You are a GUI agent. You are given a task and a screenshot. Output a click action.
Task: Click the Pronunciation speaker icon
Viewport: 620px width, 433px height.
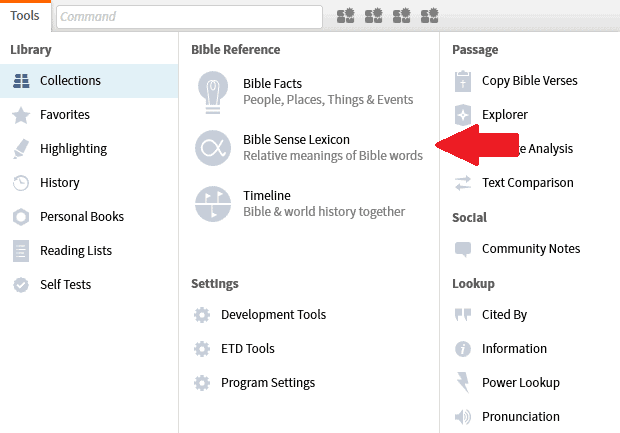point(463,417)
